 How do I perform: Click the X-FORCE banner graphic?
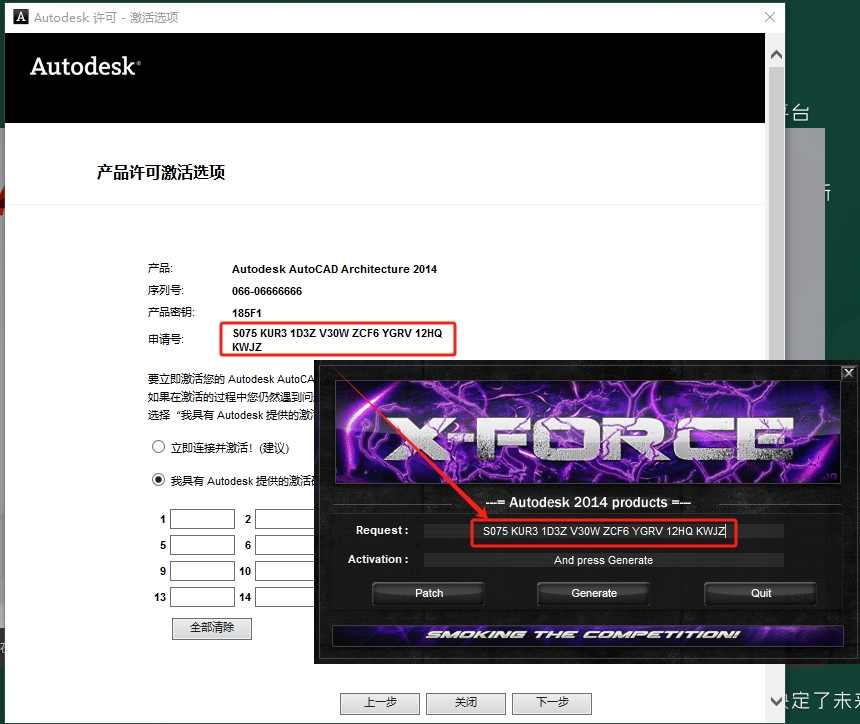pyautogui.click(x=586, y=434)
